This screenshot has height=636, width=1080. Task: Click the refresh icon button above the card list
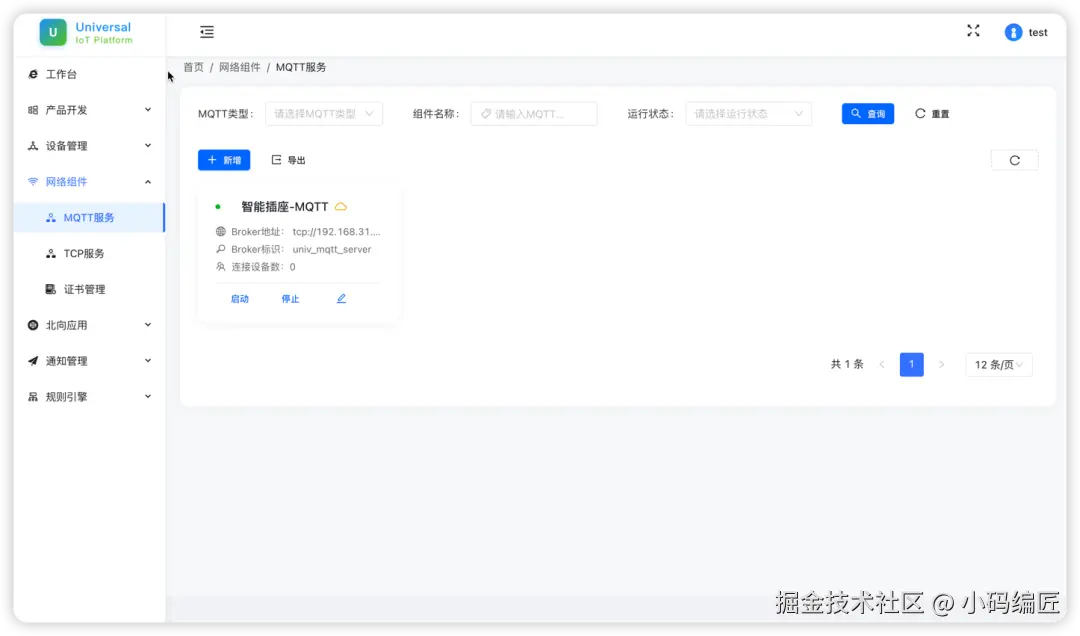pyautogui.click(x=1014, y=161)
